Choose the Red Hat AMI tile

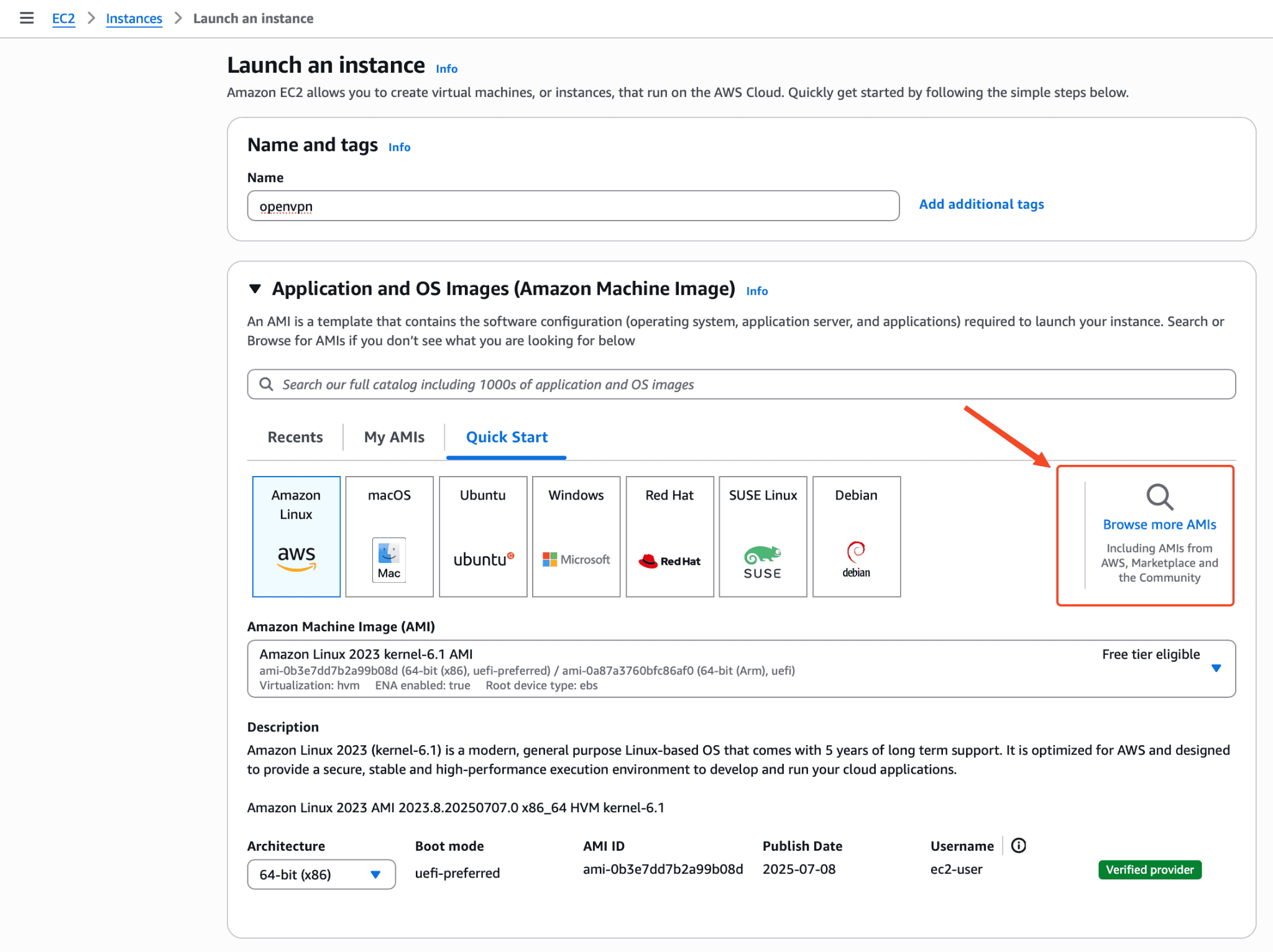coord(669,536)
